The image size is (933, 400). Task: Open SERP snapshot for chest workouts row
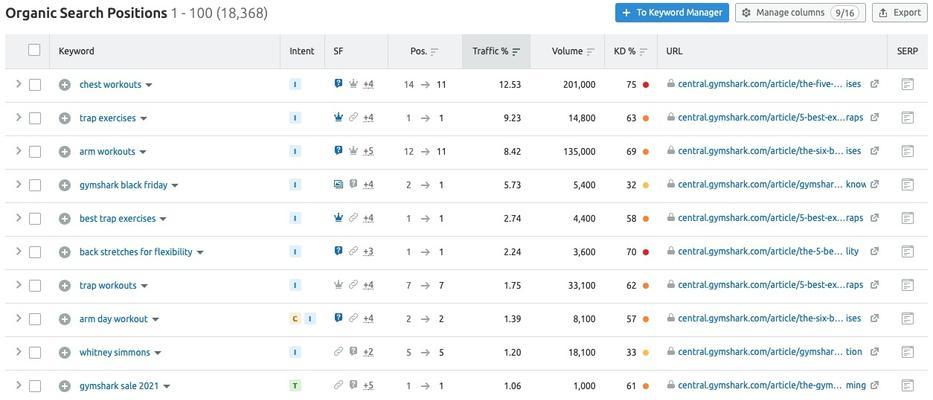coord(907,85)
